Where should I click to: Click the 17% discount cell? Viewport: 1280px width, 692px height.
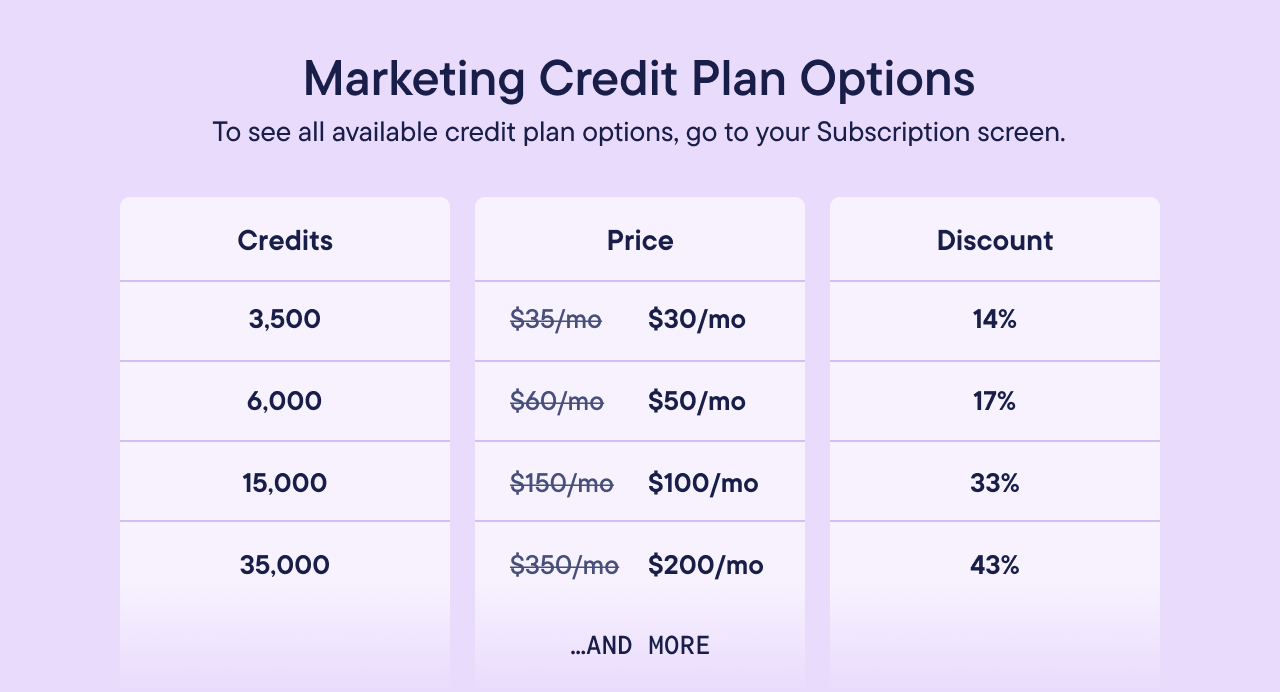[995, 401]
